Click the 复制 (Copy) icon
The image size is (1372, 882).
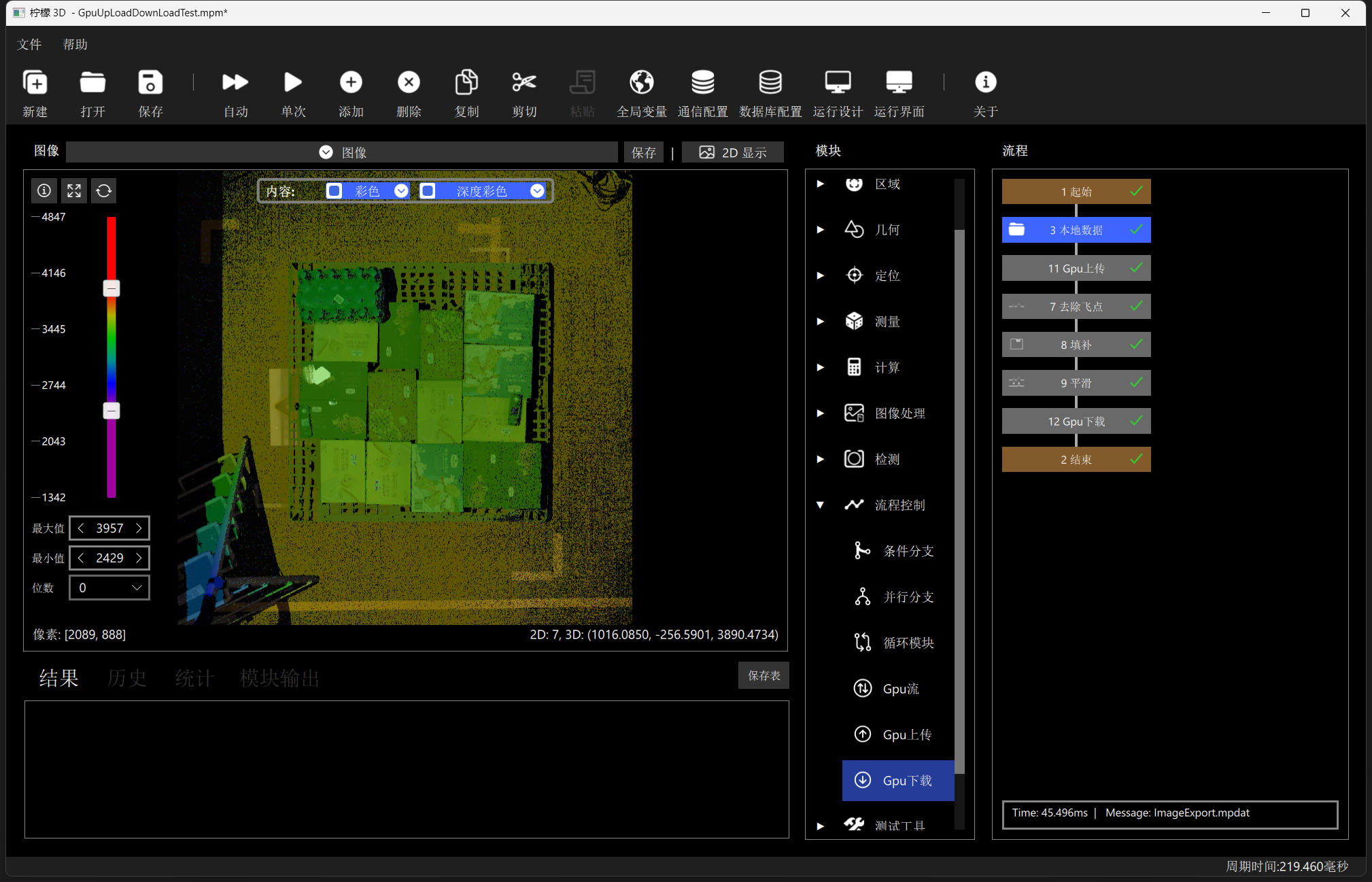[x=466, y=82]
